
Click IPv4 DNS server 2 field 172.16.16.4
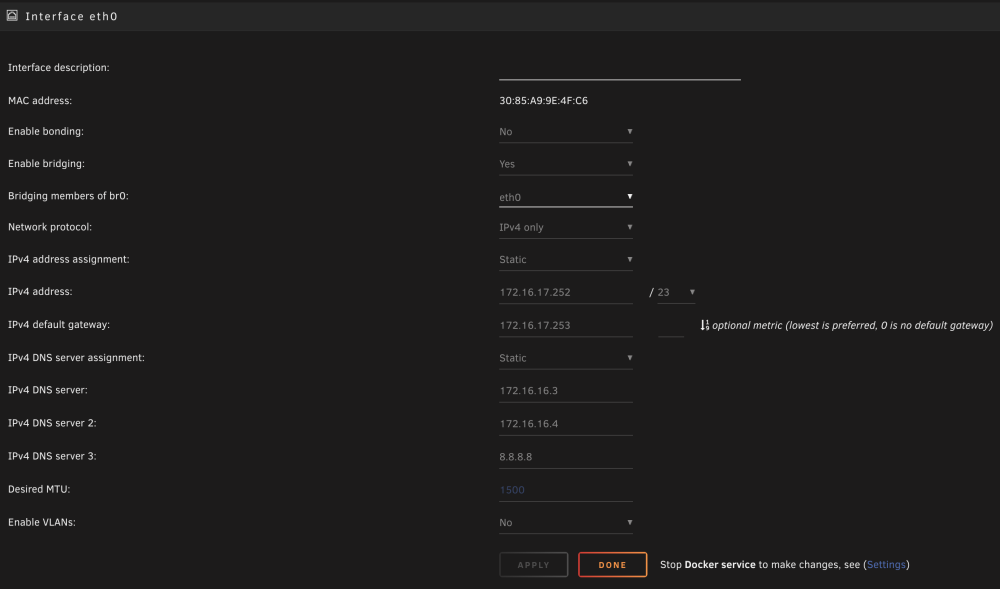pyautogui.click(x=566, y=424)
